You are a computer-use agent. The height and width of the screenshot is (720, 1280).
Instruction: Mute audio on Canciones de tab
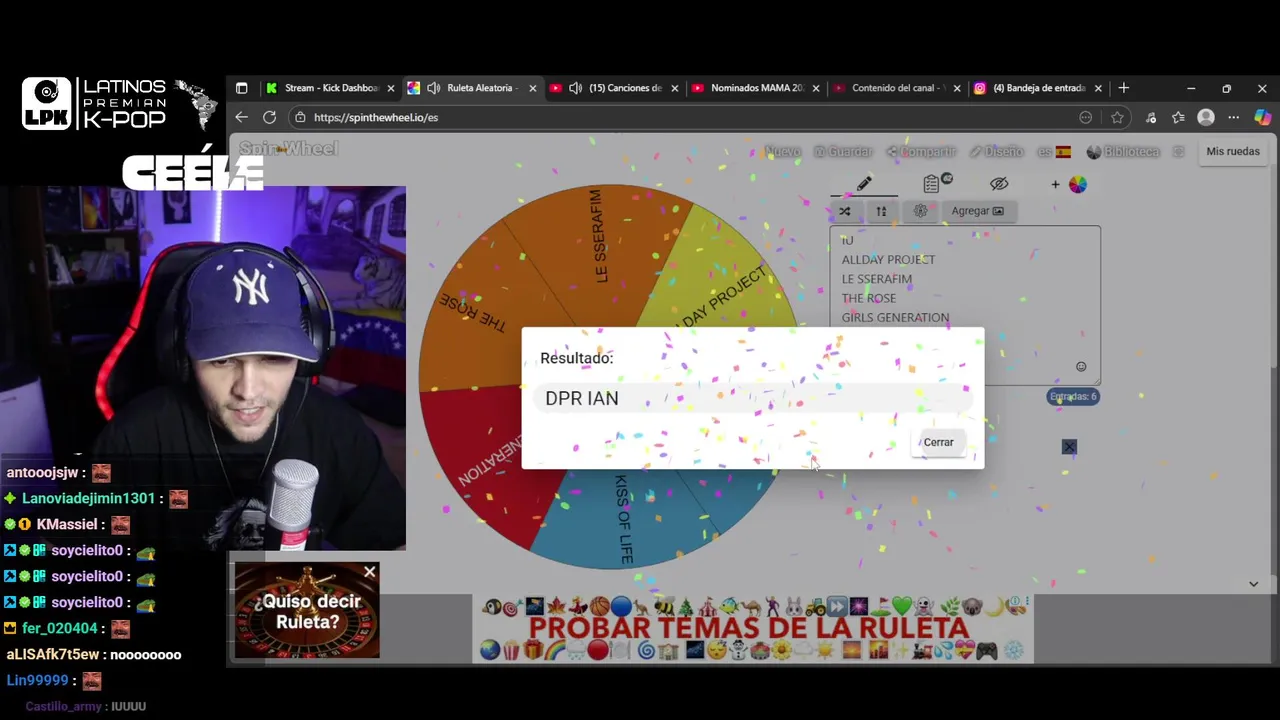tap(576, 88)
